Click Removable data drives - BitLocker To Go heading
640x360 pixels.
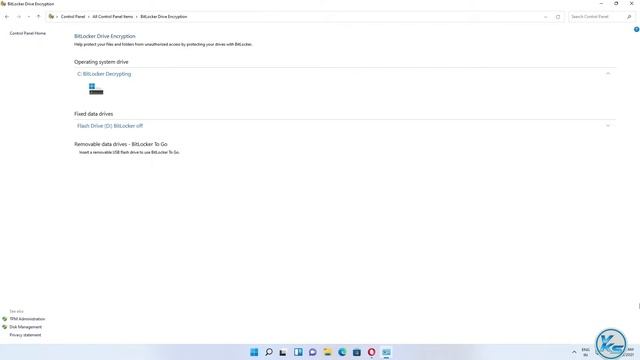pyautogui.click(x=121, y=144)
